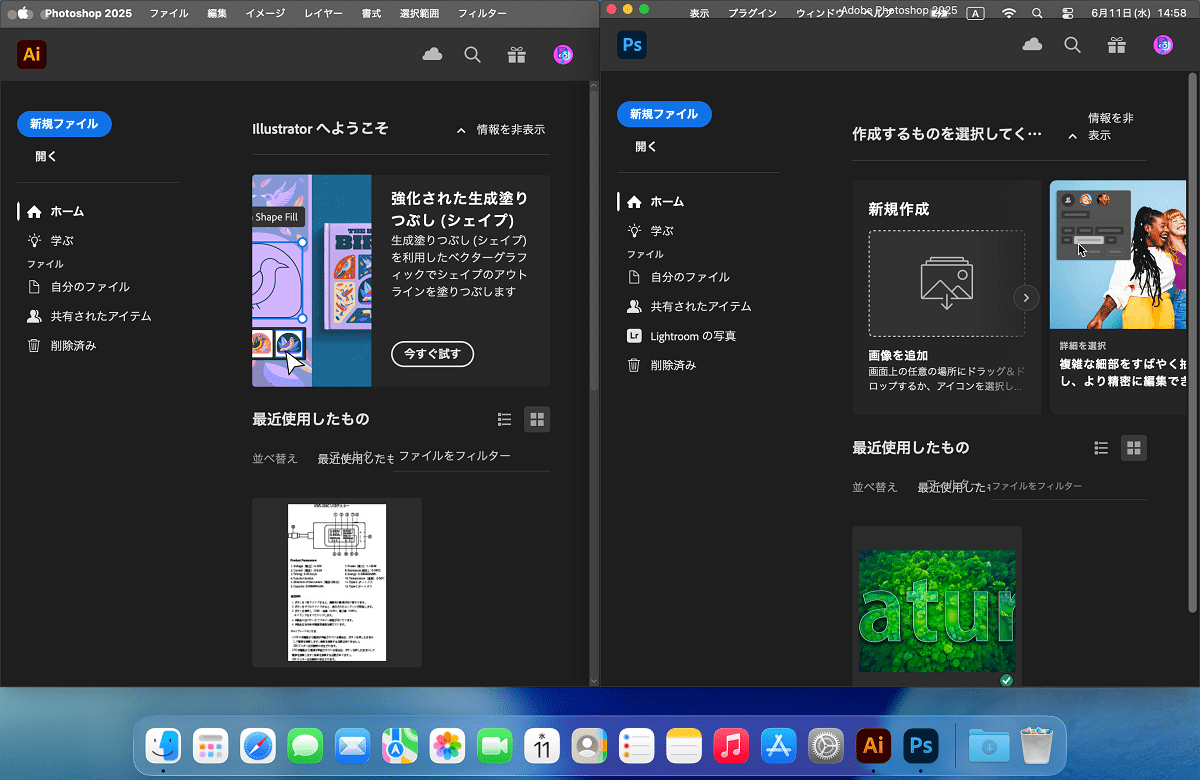Click the Photoshop Ps logo icon
The image size is (1200, 780).
pyautogui.click(x=632, y=45)
